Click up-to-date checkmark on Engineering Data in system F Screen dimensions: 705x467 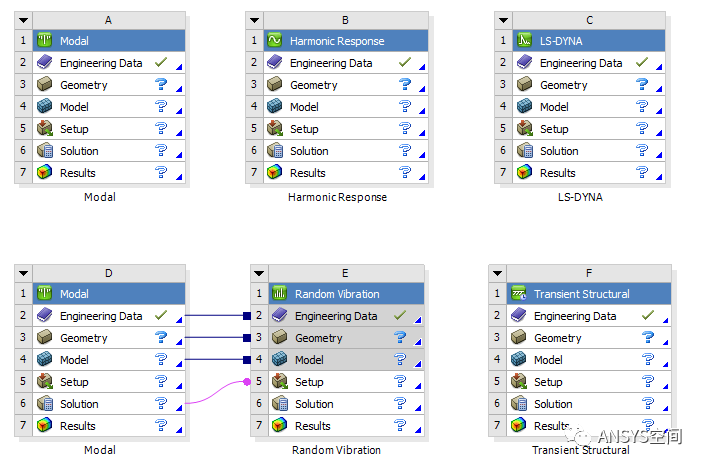pyautogui.click(x=647, y=315)
